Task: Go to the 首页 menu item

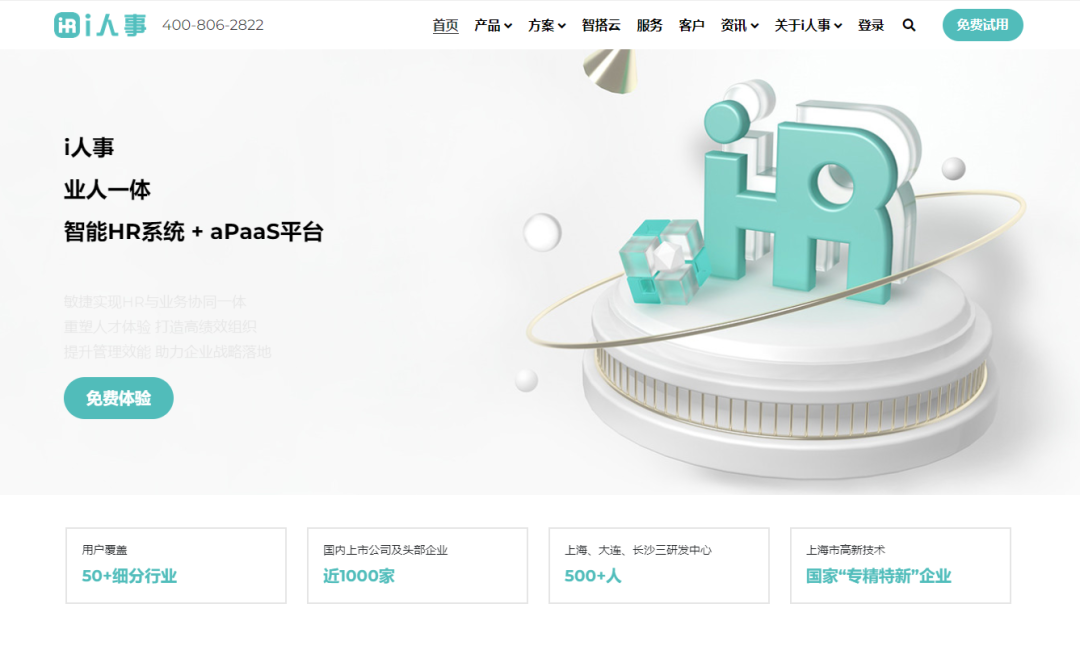Action: click(x=446, y=25)
